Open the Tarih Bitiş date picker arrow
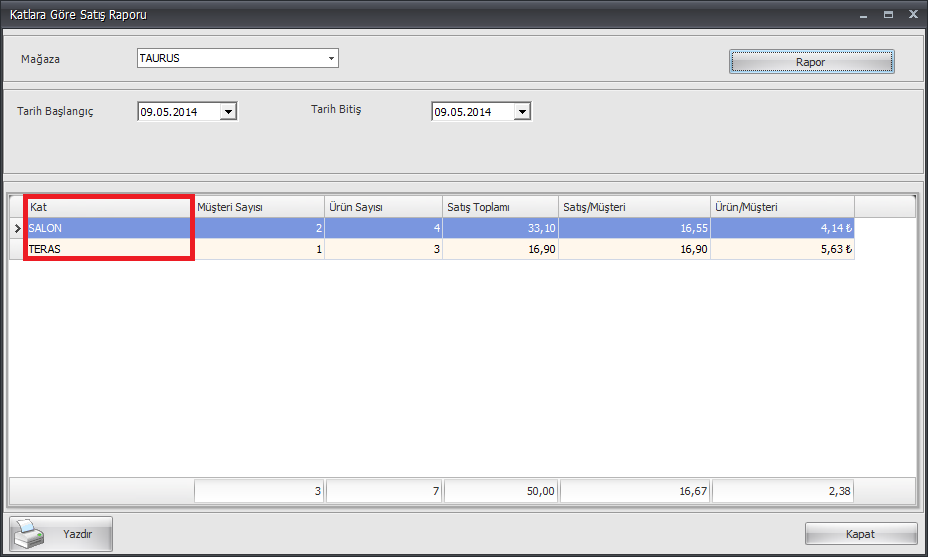This screenshot has width=928, height=557. tap(522, 111)
